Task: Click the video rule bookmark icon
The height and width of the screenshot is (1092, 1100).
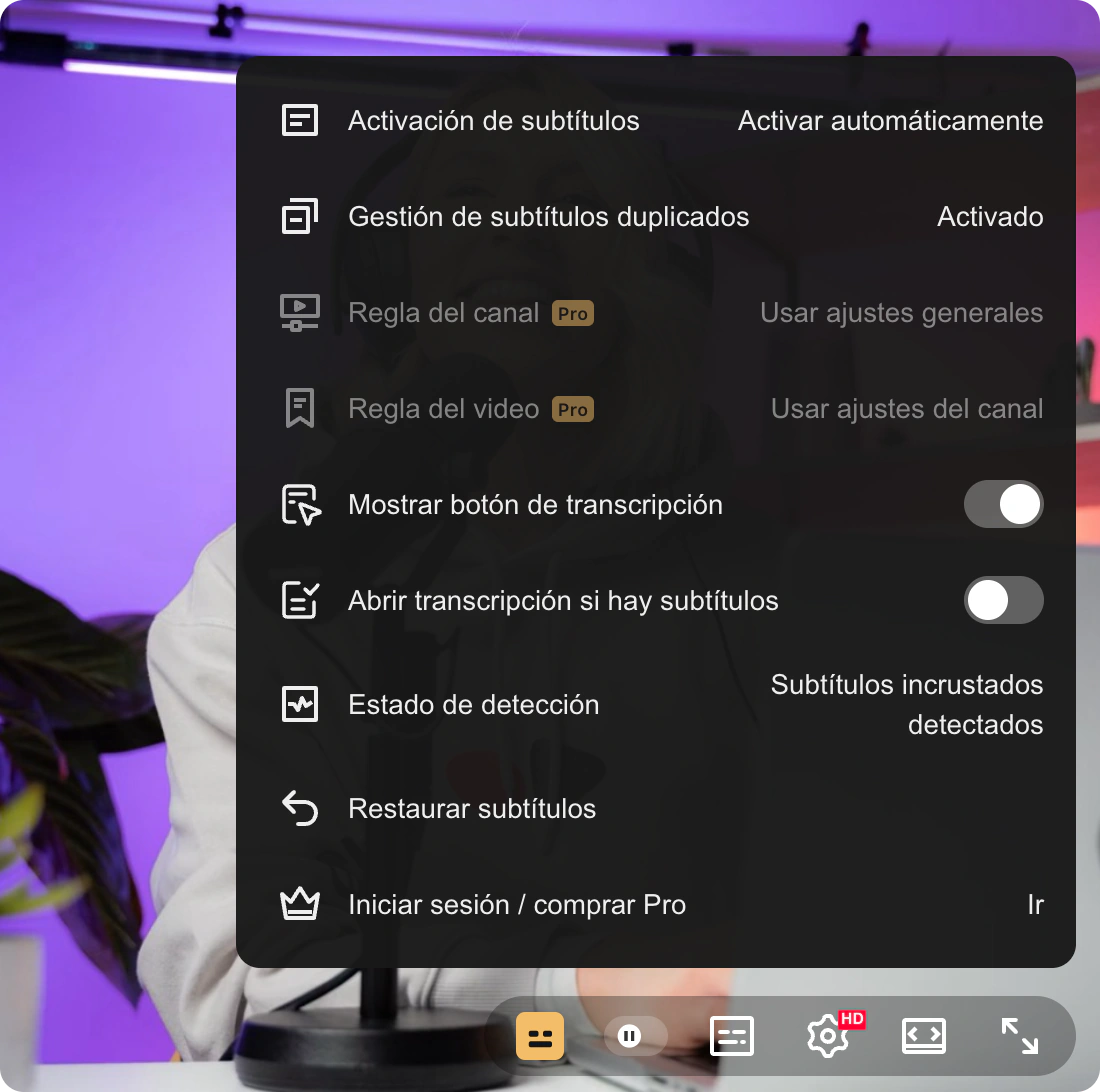Action: pos(300,408)
